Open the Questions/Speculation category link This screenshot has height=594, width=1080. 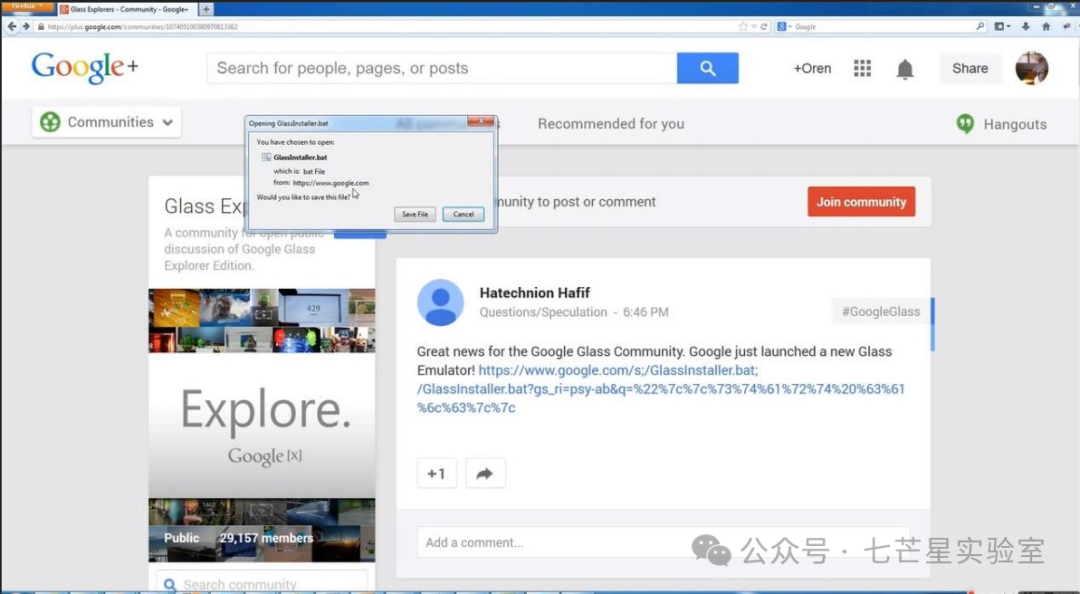click(543, 312)
